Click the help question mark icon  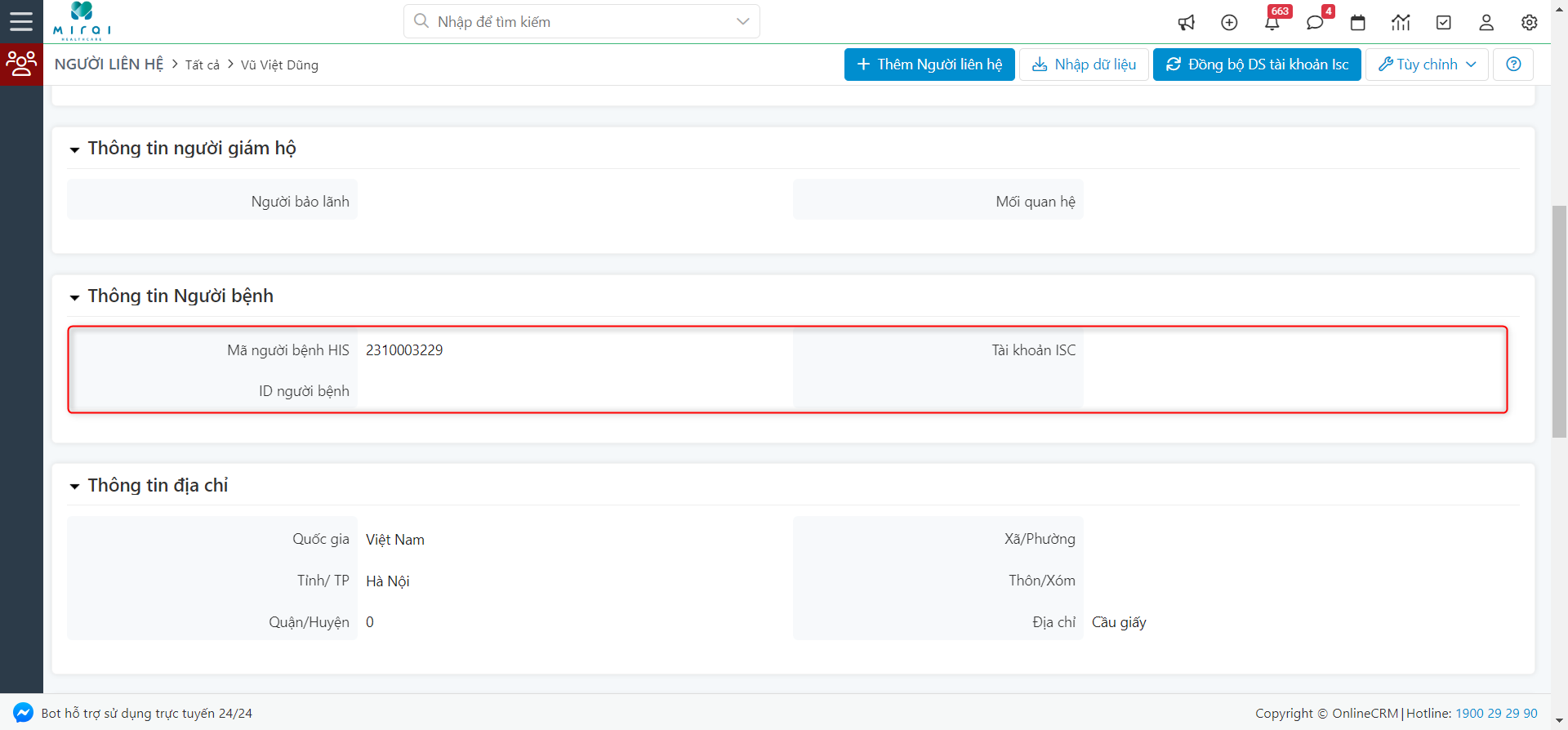click(1513, 65)
